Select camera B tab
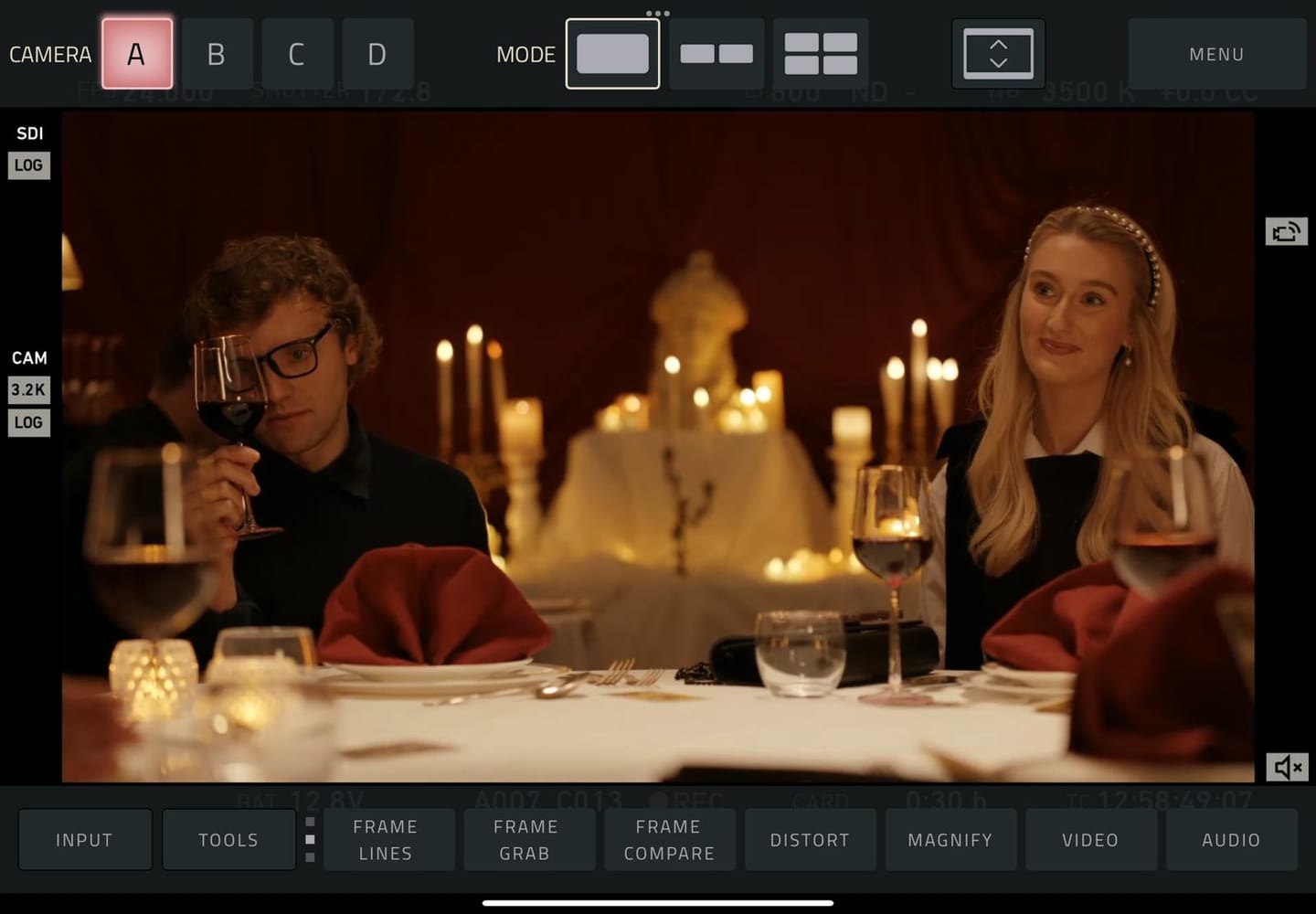Image resolution: width=1316 pixels, height=914 pixels. tap(217, 54)
